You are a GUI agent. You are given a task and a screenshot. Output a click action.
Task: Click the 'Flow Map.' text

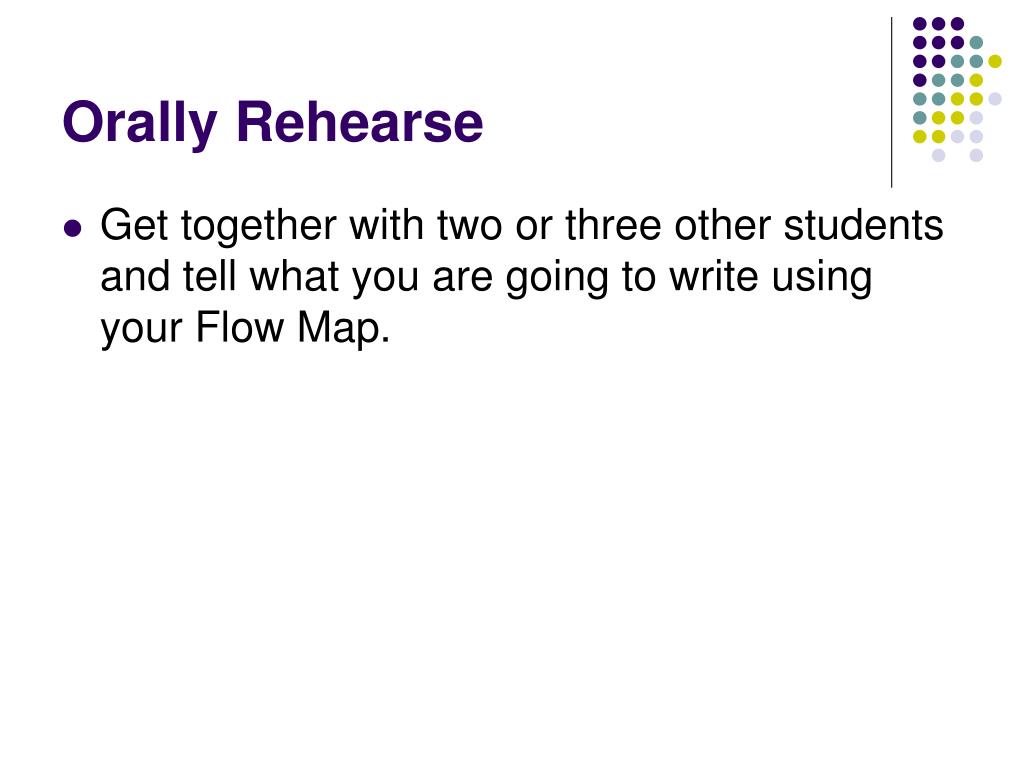[x=293, y=327]
